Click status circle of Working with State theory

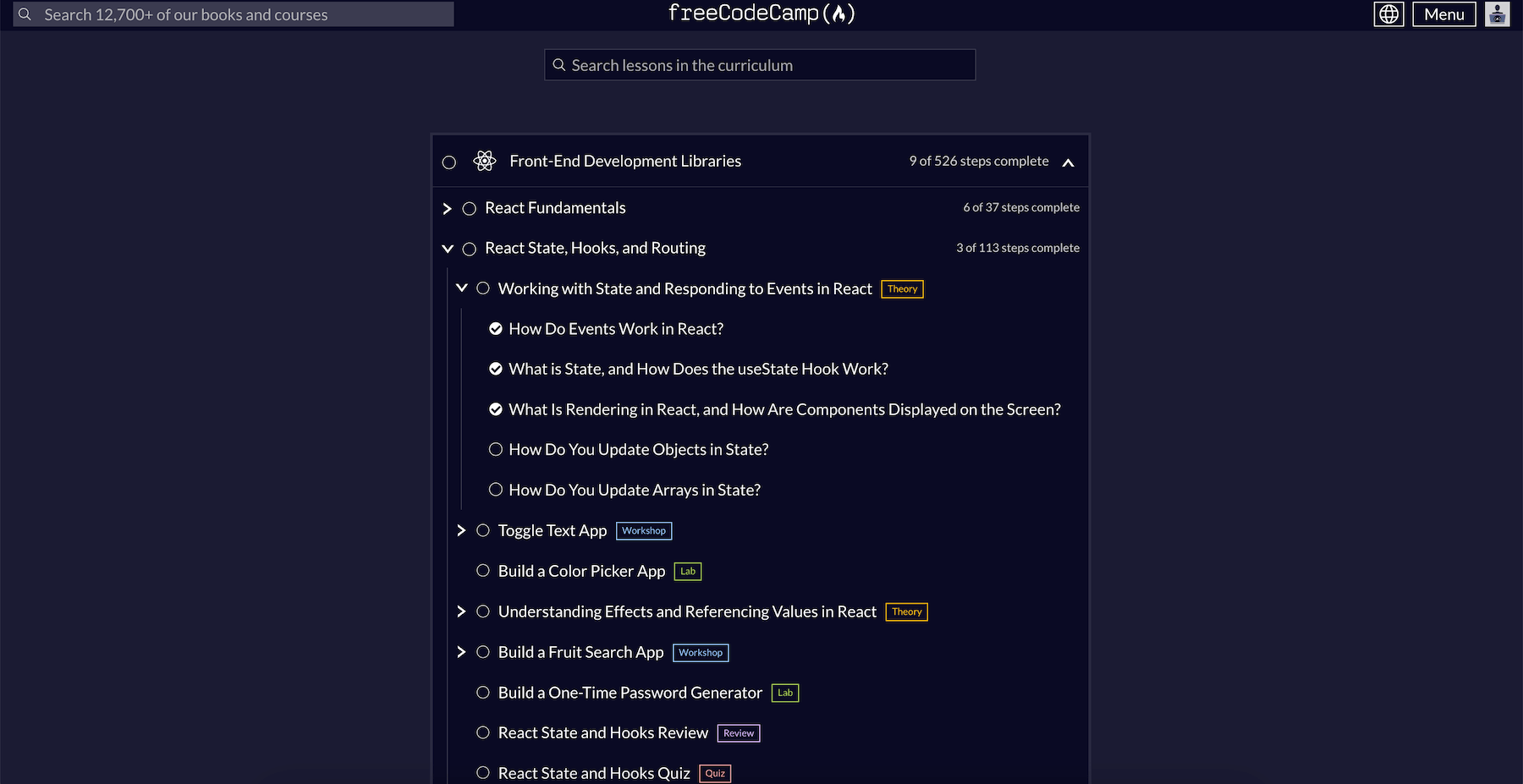483,288
